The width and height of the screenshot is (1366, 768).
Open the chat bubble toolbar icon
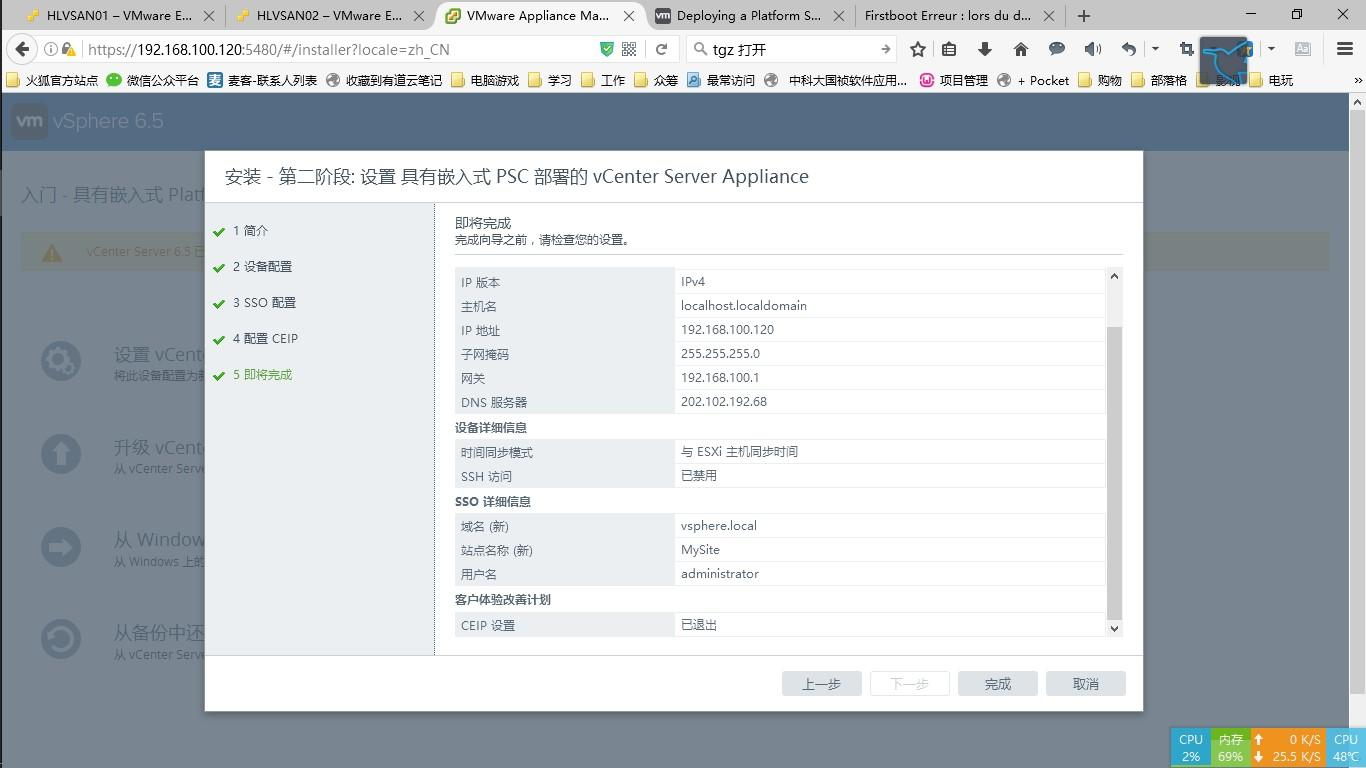coord(1057,49)
